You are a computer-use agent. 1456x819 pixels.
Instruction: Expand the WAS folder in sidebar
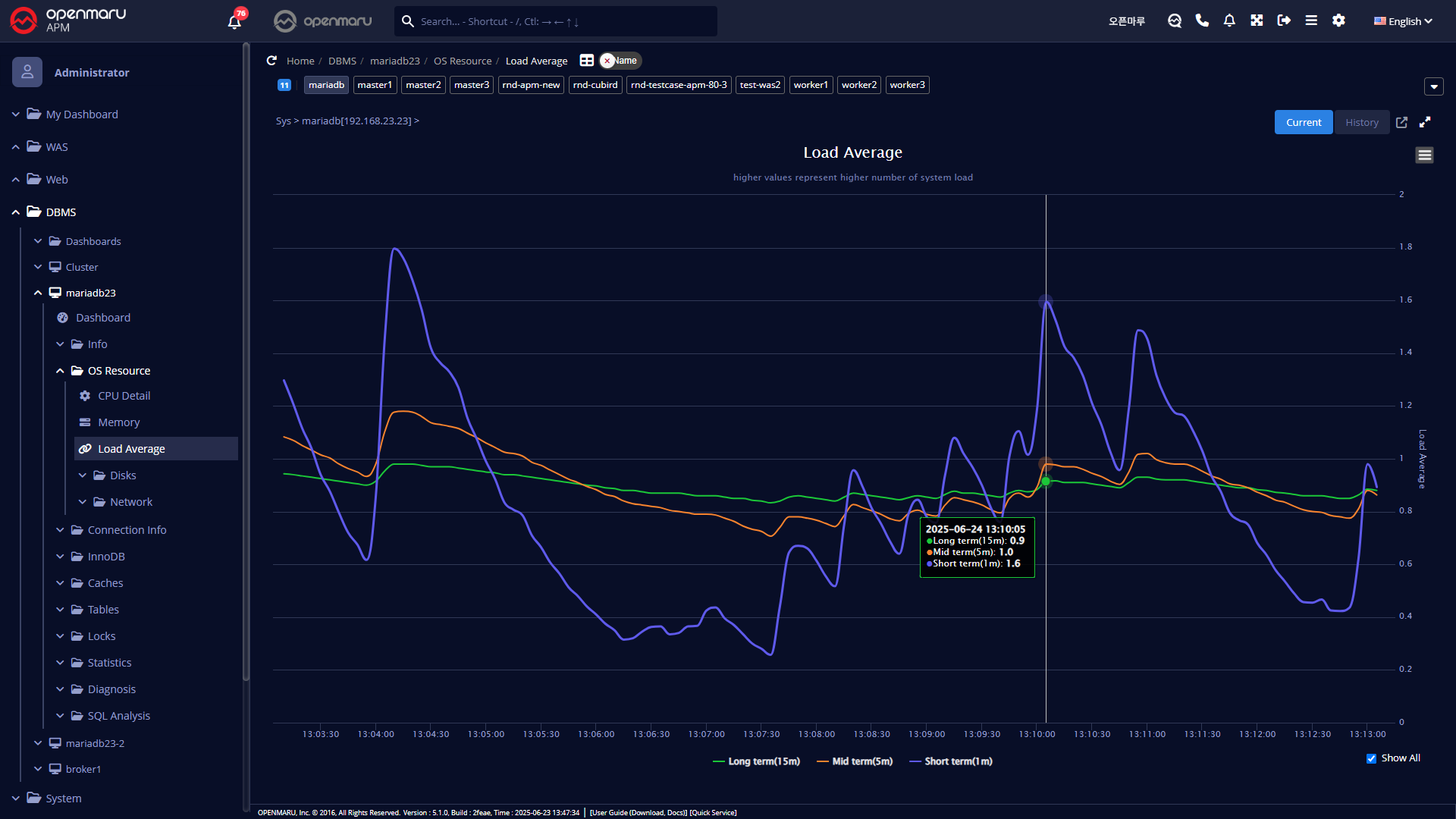(x=57, y=147)
